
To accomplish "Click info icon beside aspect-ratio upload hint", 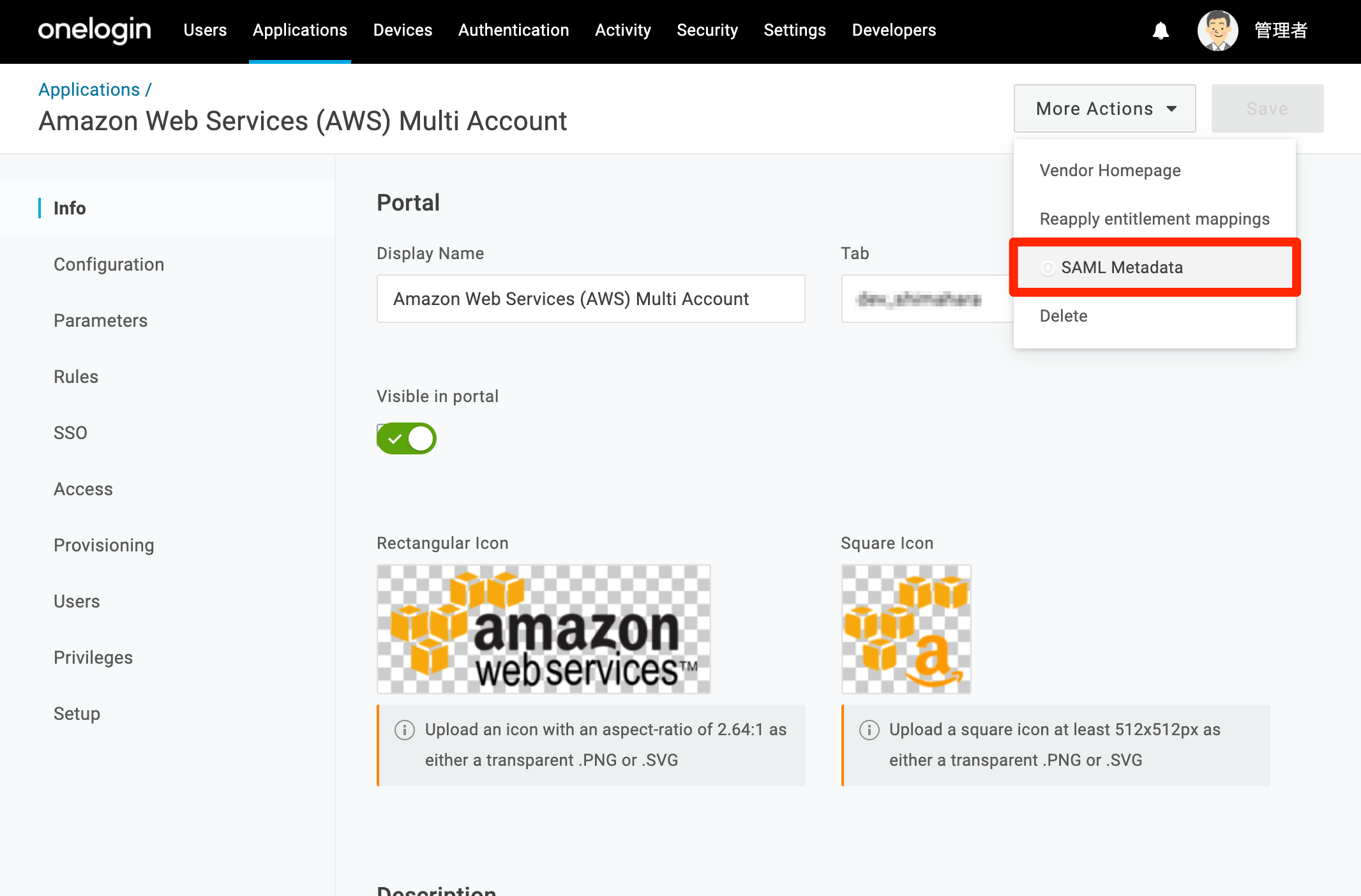I will [x=405, y=729].
